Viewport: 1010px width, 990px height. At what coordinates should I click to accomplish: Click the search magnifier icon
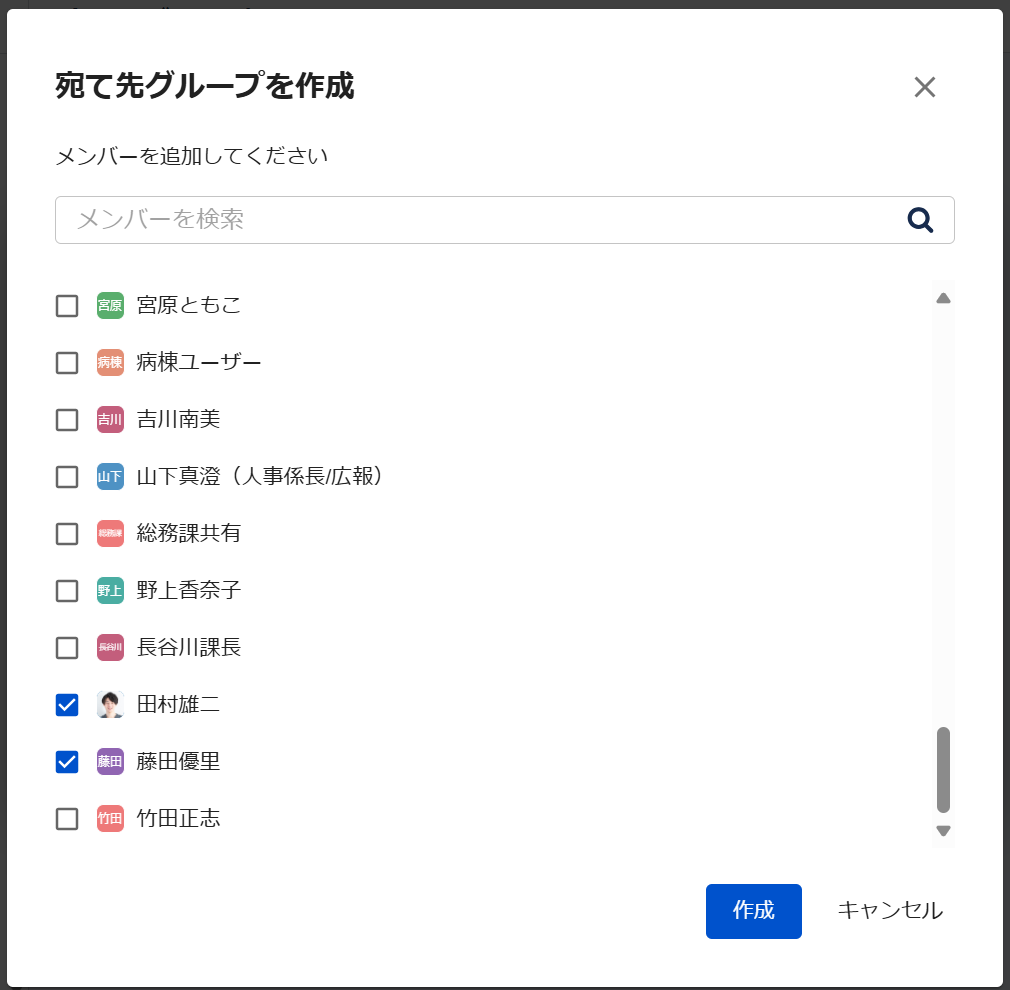click(920, 220)
